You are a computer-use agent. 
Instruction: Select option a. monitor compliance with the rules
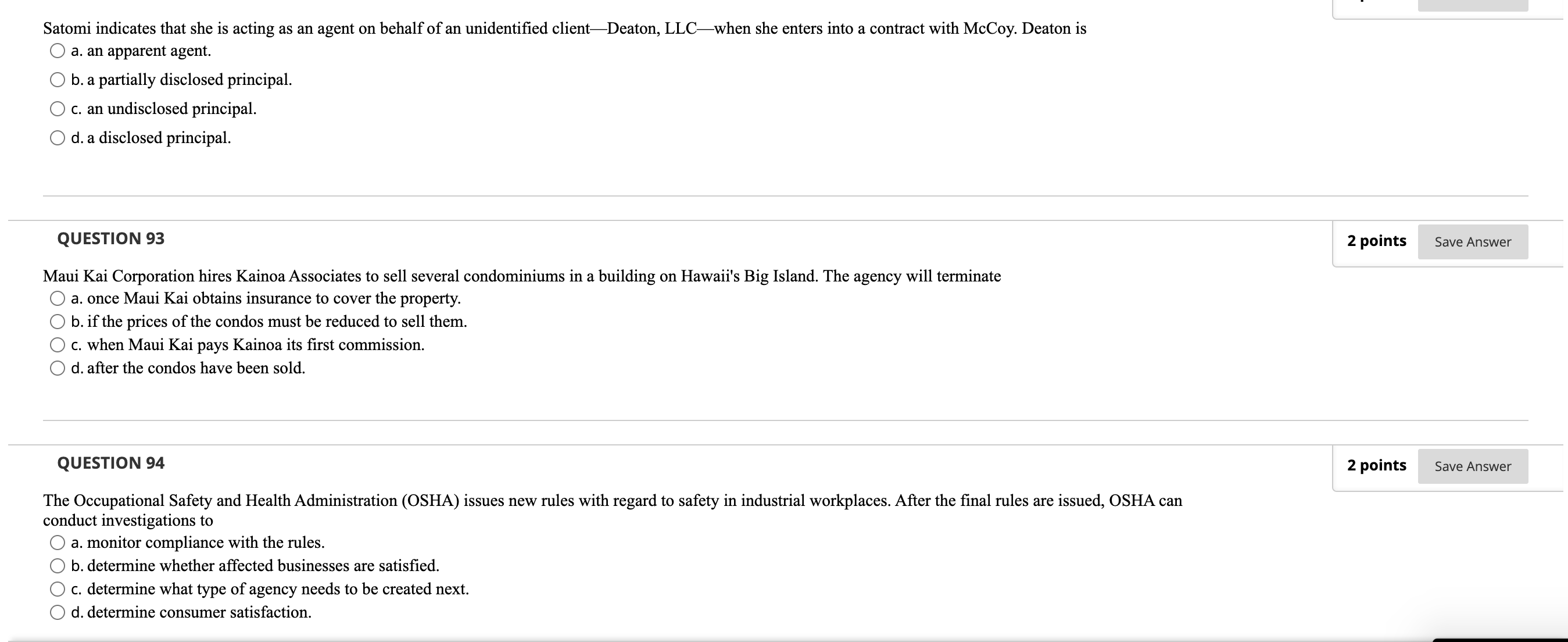pos(56,541)
